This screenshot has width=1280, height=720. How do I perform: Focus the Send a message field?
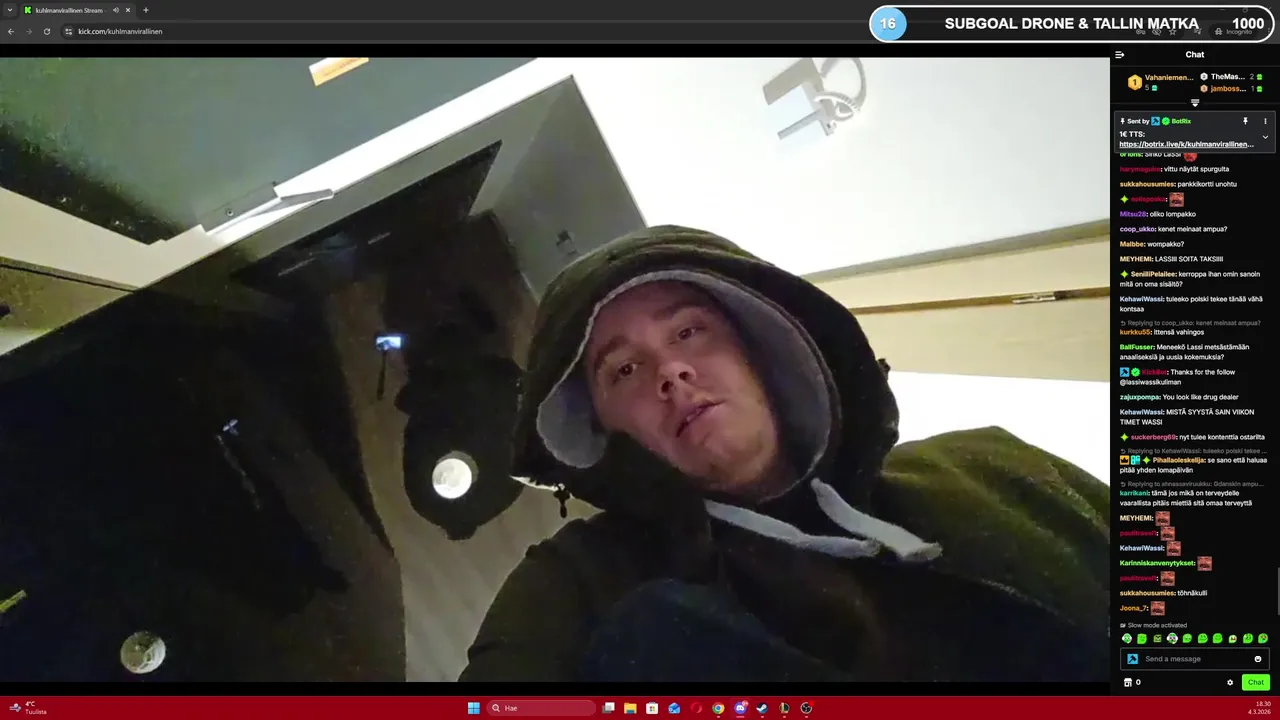click(x=1195, y=659)
